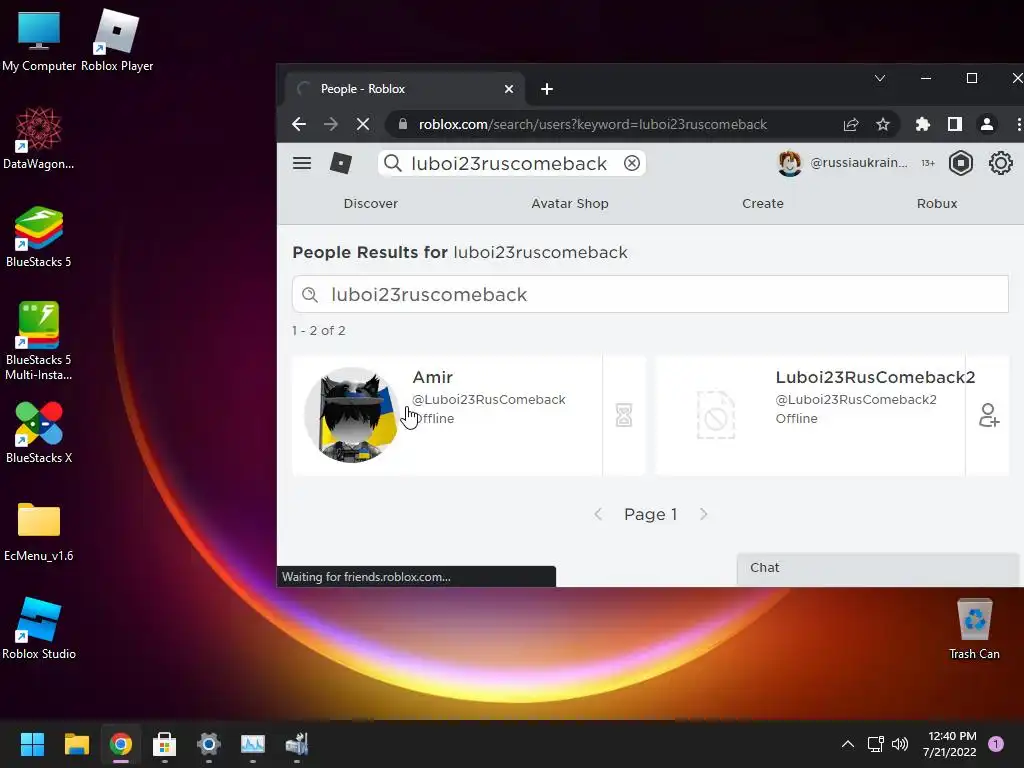This screenshot has height=768, width=1024.
Task: Open File Explorer from taskbar
Action: [76, 744]
